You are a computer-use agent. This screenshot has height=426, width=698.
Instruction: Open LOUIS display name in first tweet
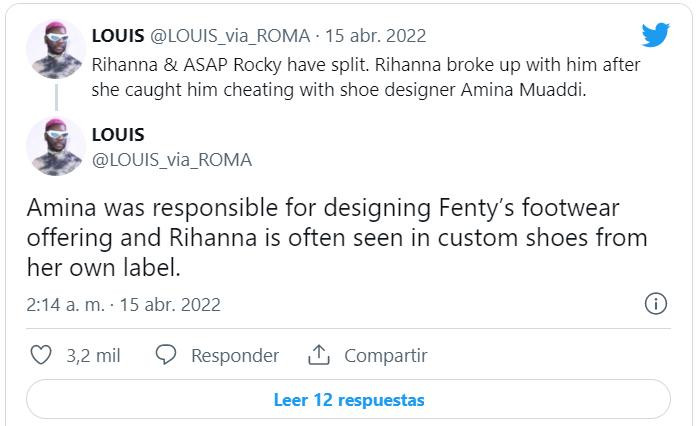pos(118,35)
